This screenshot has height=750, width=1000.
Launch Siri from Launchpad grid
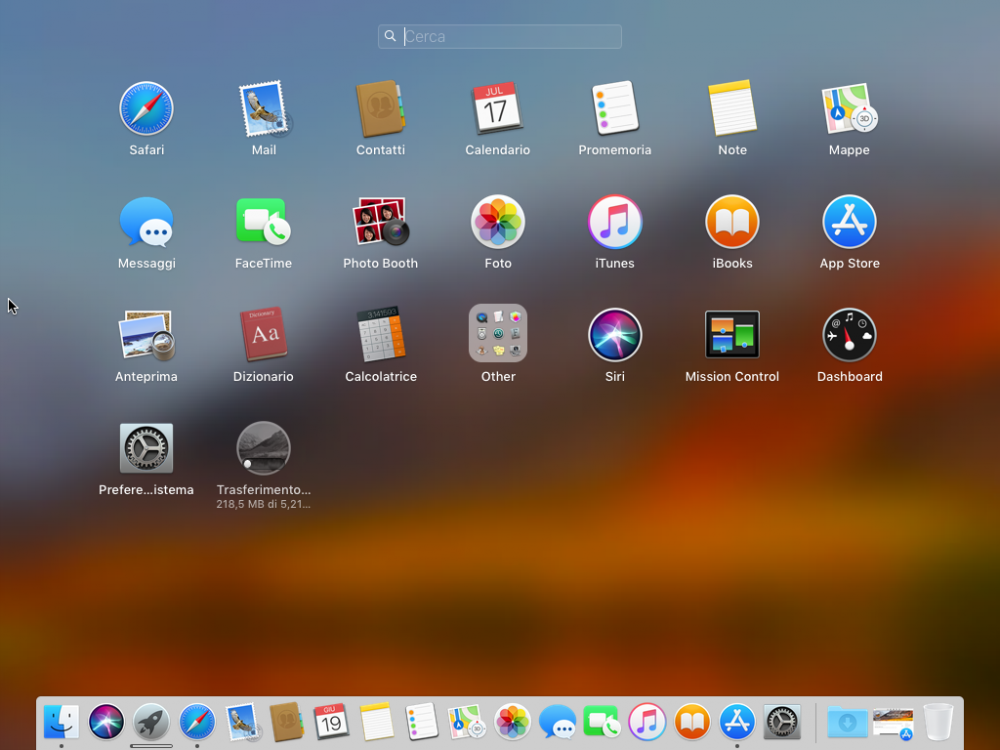[x=615, y=335]
